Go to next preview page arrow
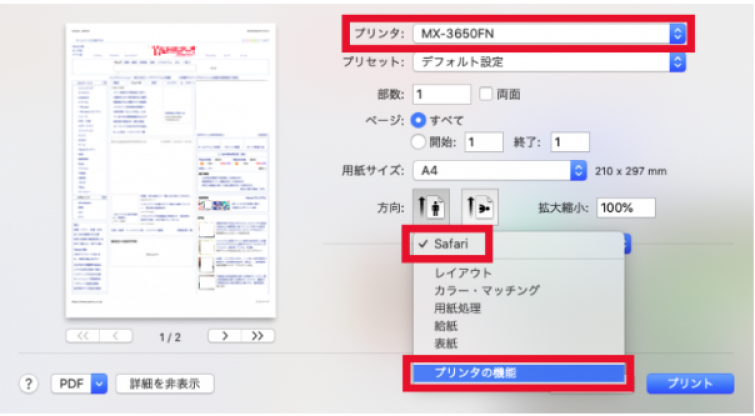Viewport: 755px width, 416px height. pos(224,336)
